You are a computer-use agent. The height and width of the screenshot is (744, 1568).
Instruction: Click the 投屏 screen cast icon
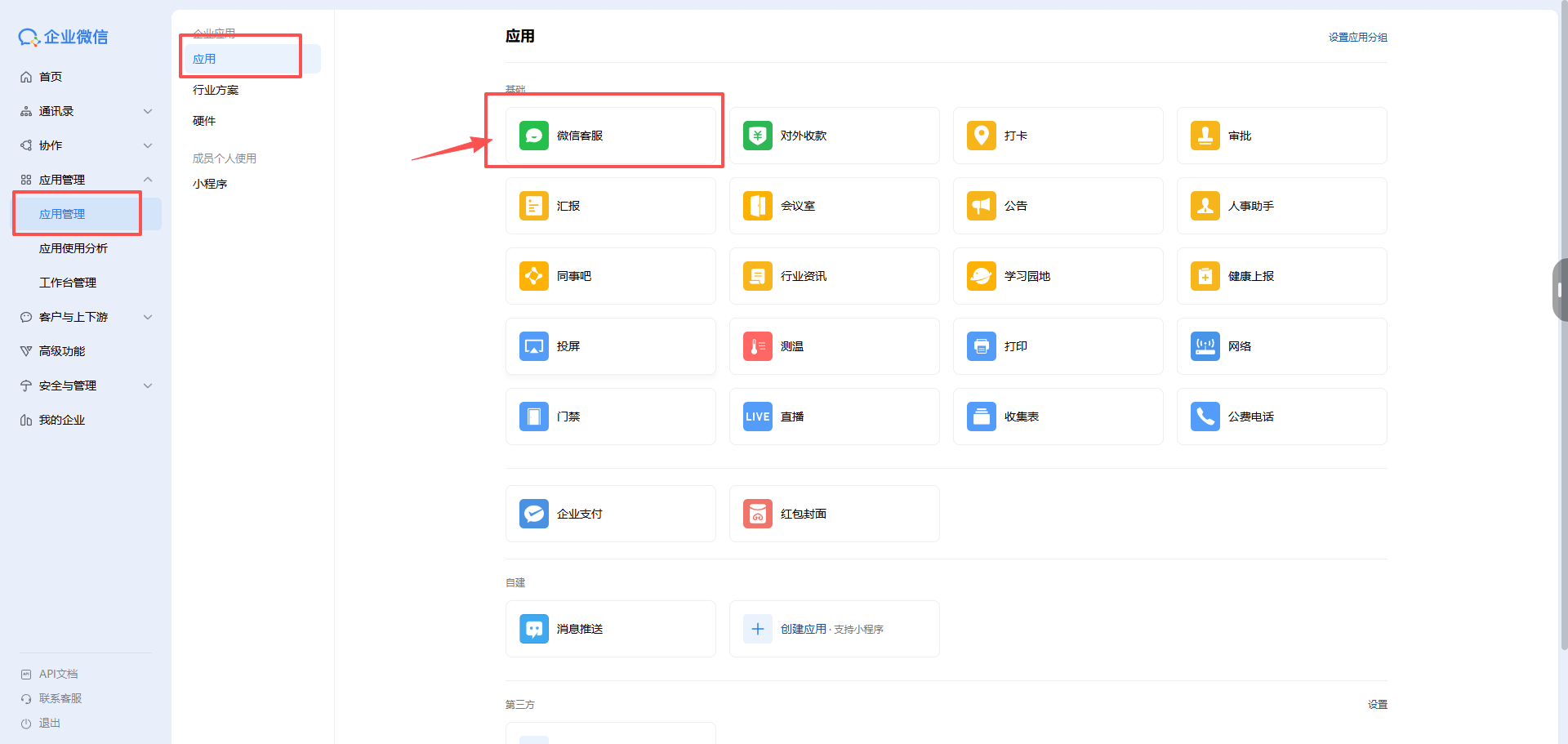[534, 346]
